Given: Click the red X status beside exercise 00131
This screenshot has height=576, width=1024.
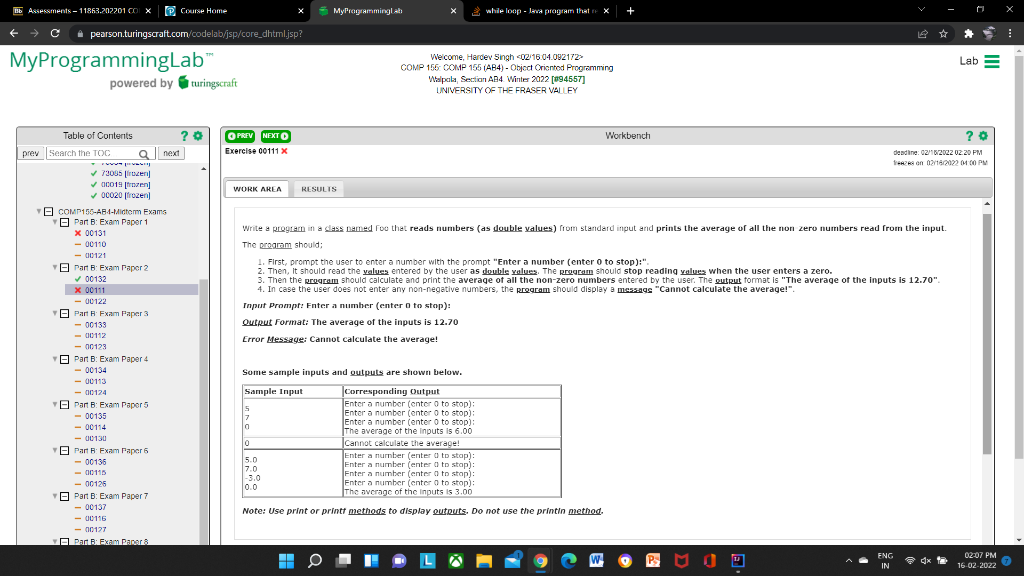Looking at the screenshot, I should [79, 232].
